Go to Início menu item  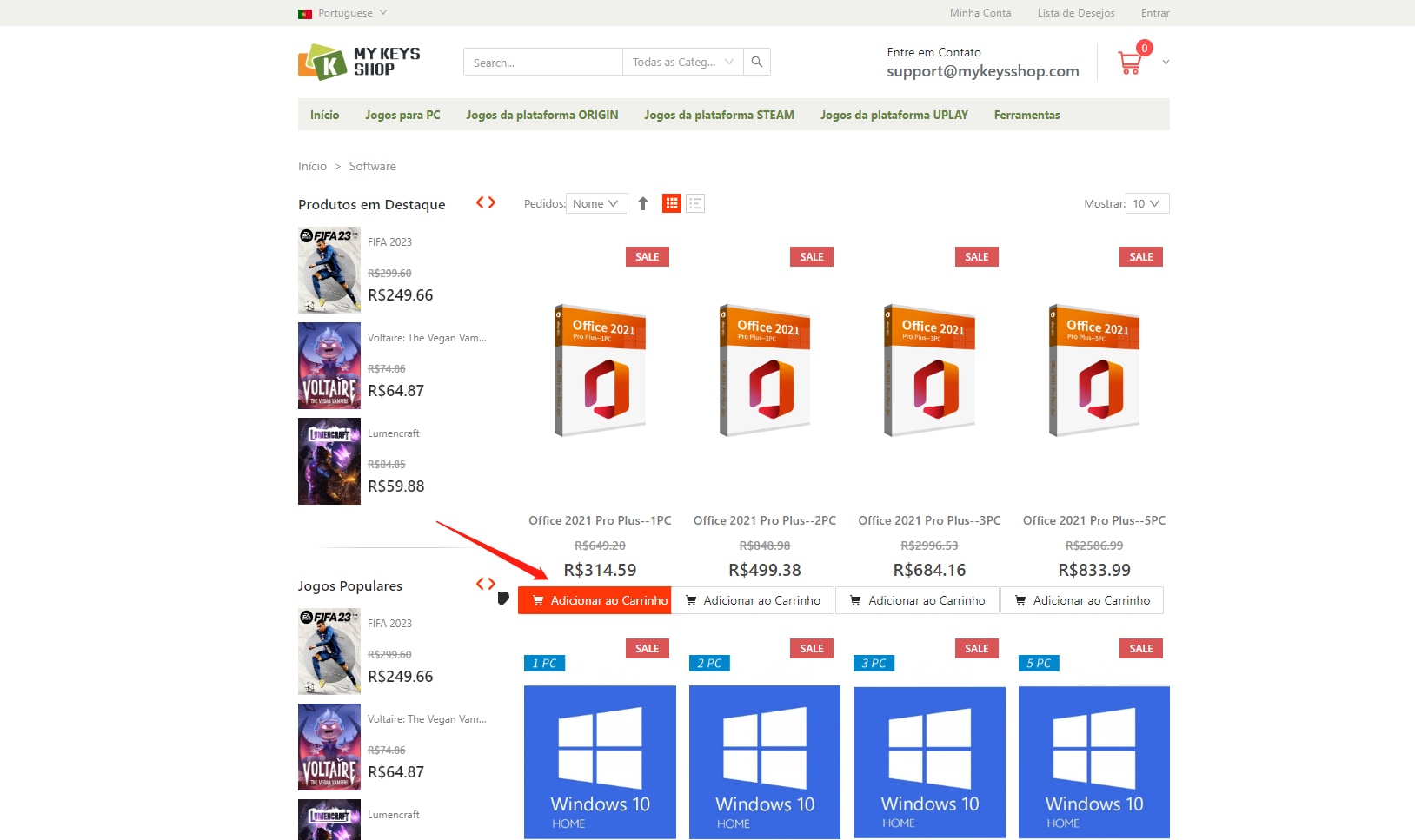(x=325, y=115)
